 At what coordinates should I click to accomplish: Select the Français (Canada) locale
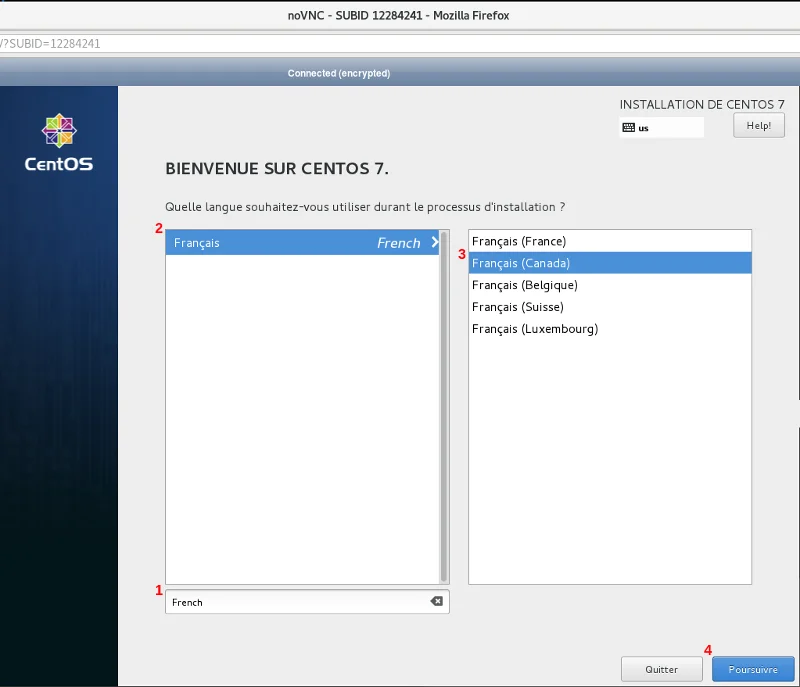click(560, 263)
